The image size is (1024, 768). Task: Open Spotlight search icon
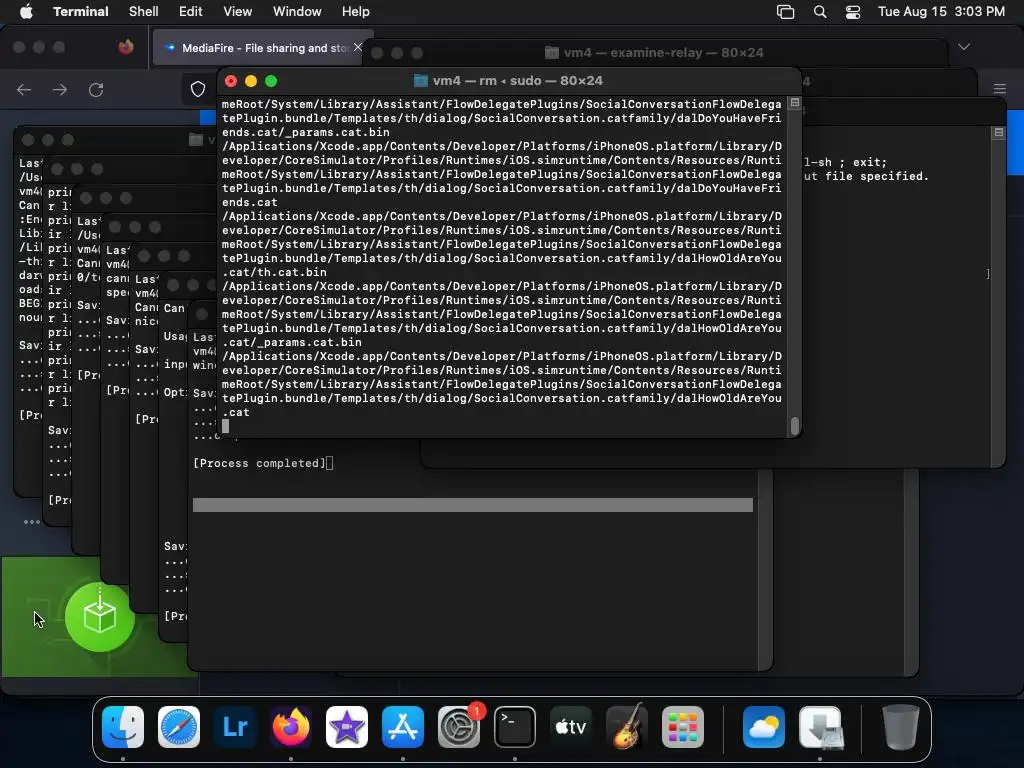[820, 12]
